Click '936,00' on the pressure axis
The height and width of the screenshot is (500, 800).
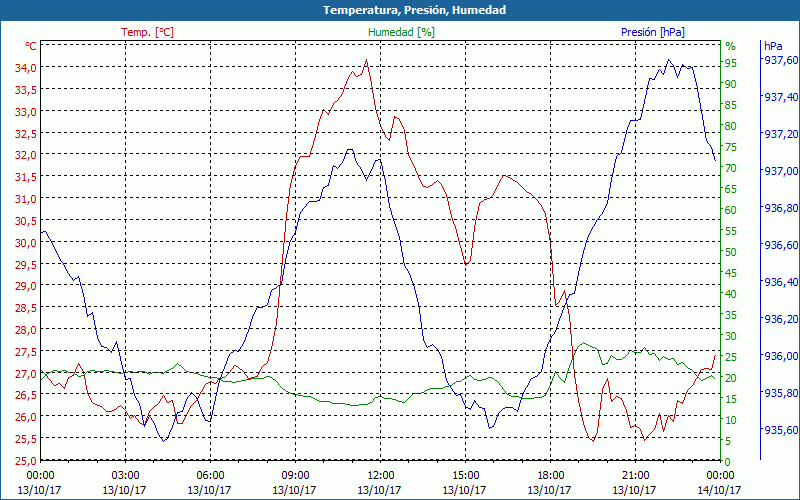tap(780, 356)
